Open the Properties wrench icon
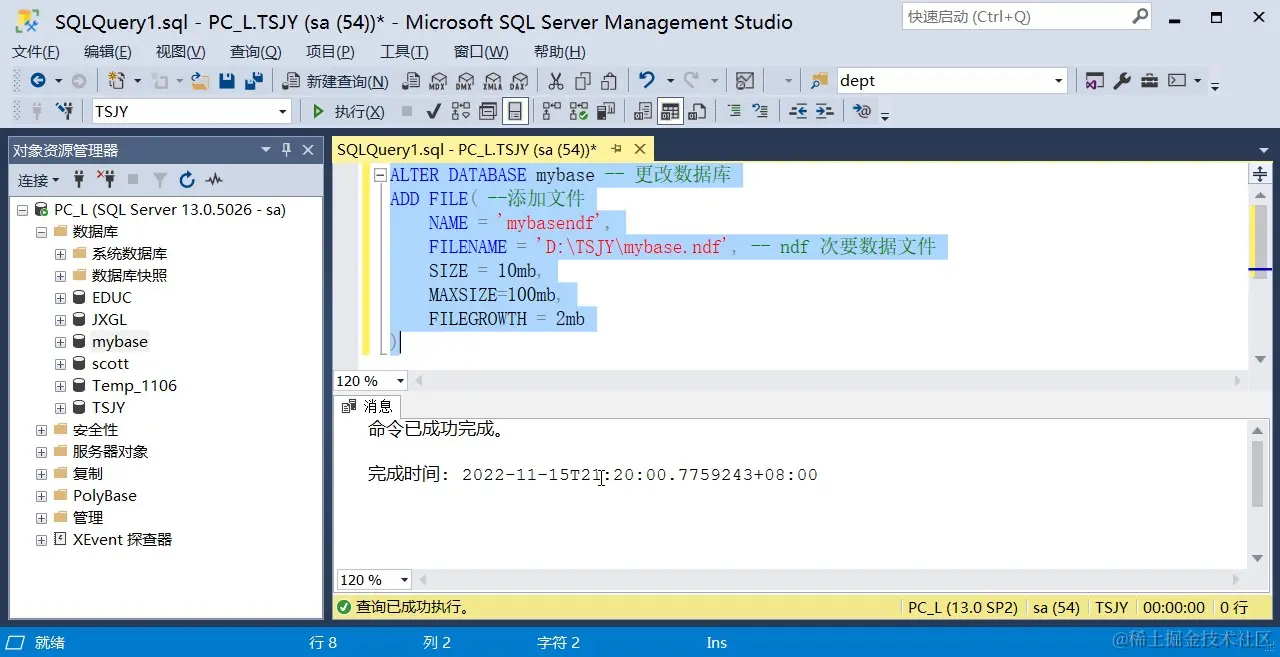The width and height of the screenshot is (1280, 657). [1122, 81]
